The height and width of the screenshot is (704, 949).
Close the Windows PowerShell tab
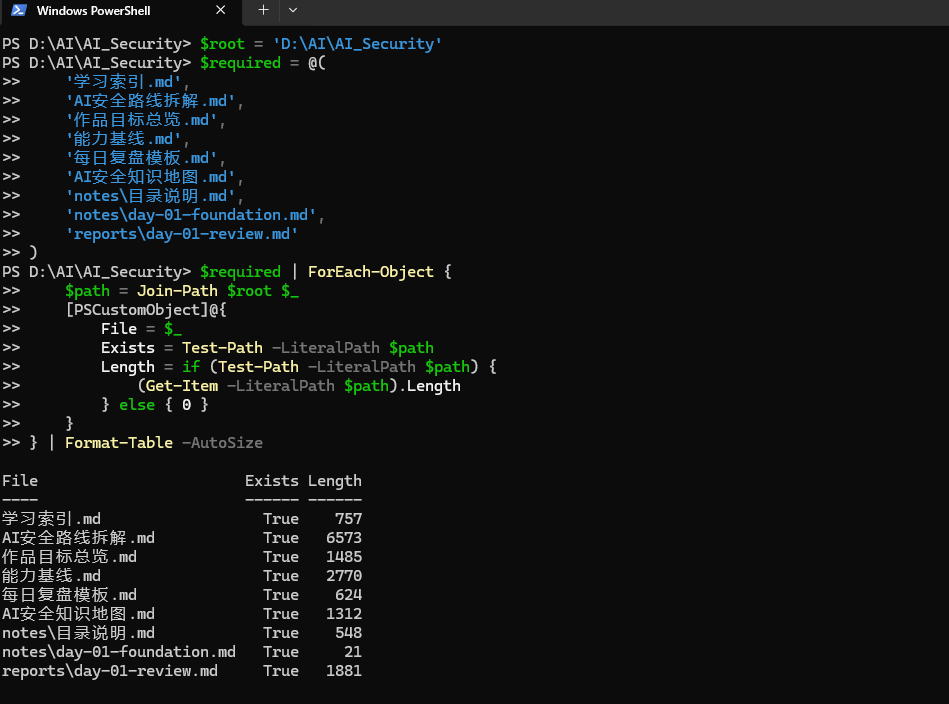[x=221, y=10]
